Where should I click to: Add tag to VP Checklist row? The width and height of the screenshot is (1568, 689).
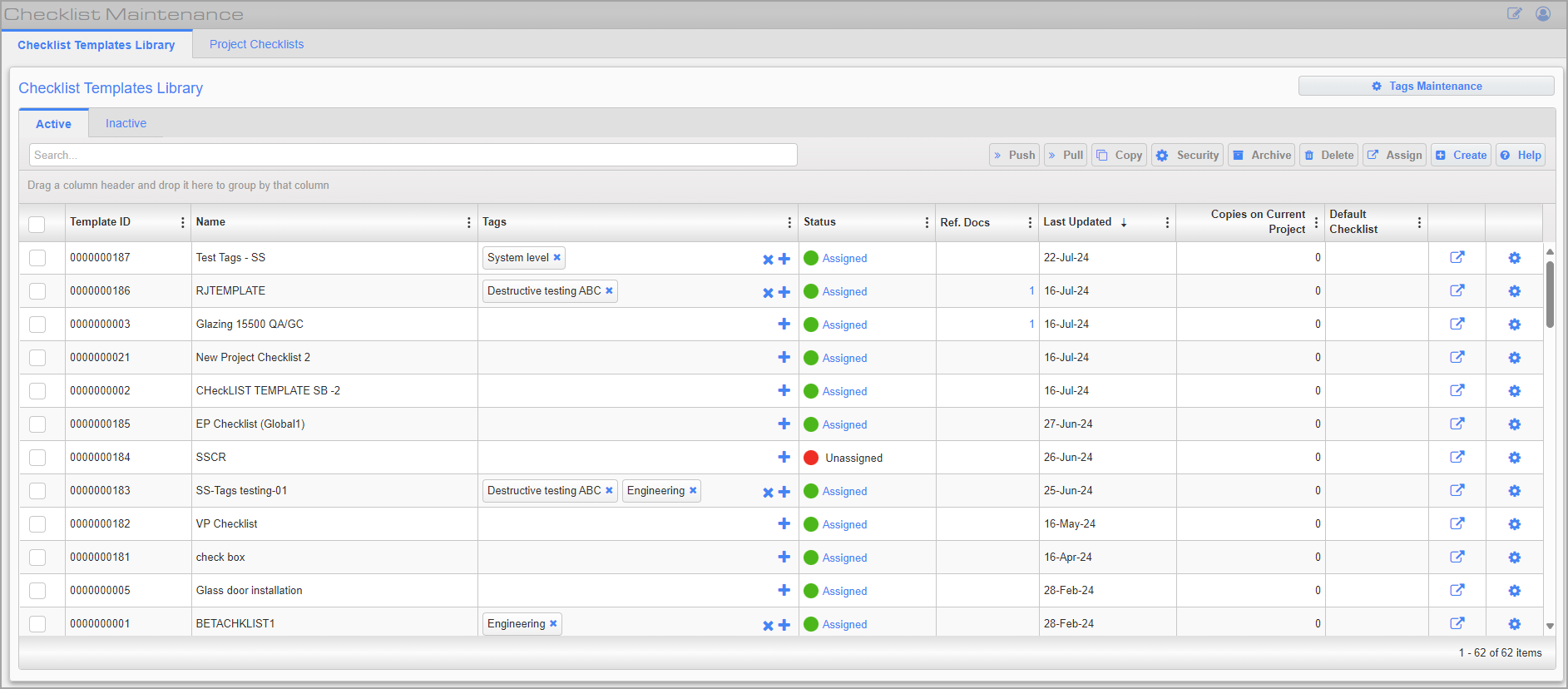pos(784,523)
